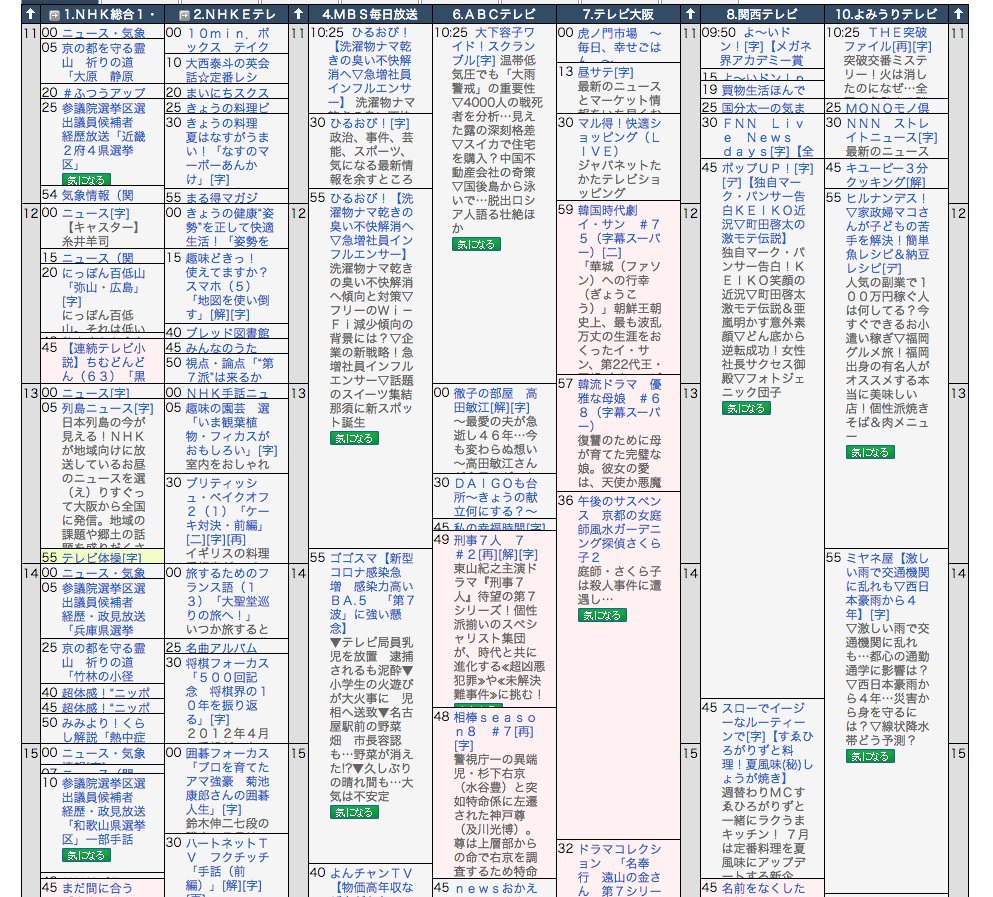The image size is (993, 897).
Task: Expand sub-channels icon beside 1.NHK総合1
Action: [x=54, y=14]
